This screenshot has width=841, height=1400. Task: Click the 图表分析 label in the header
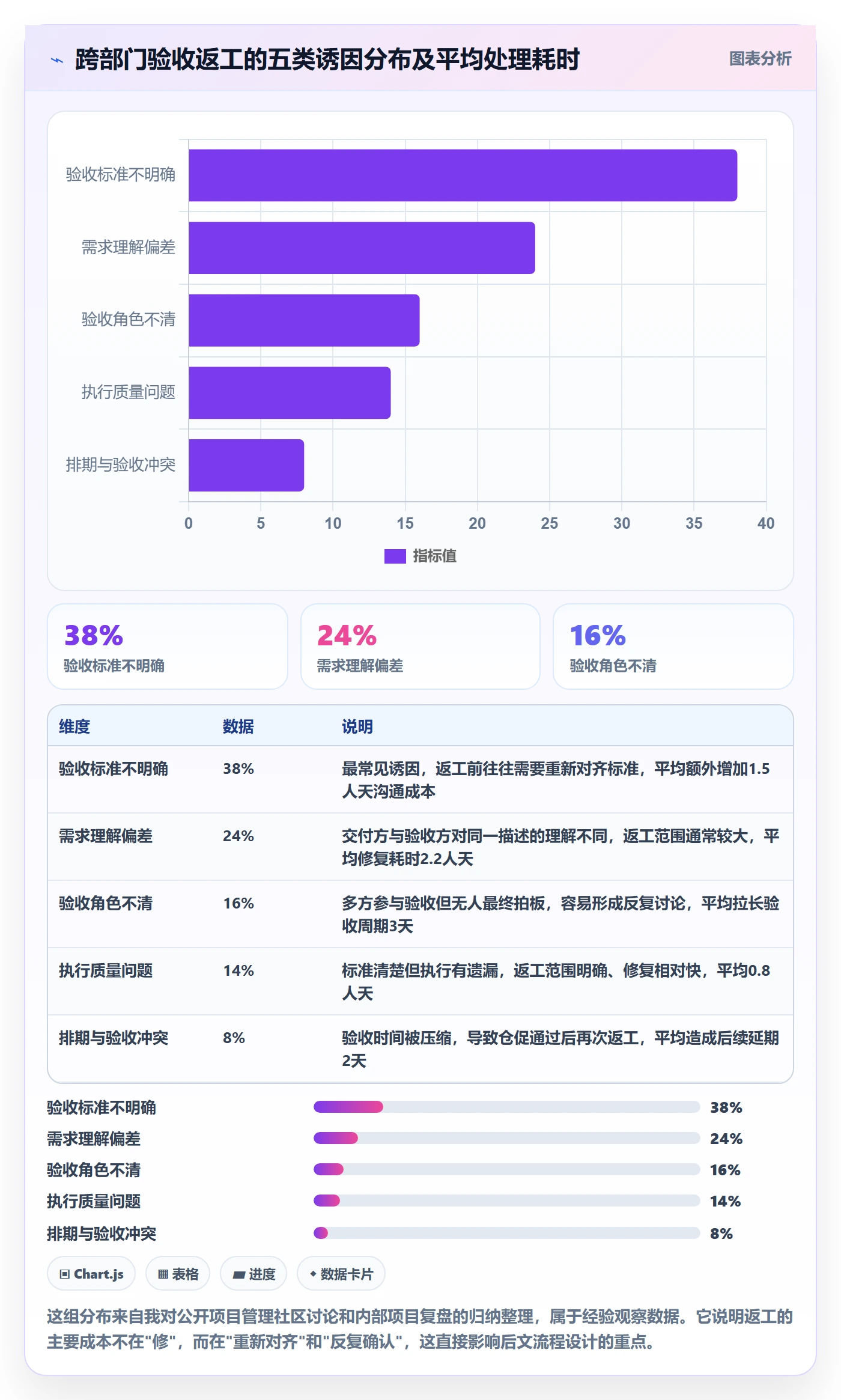coord(760,59)
